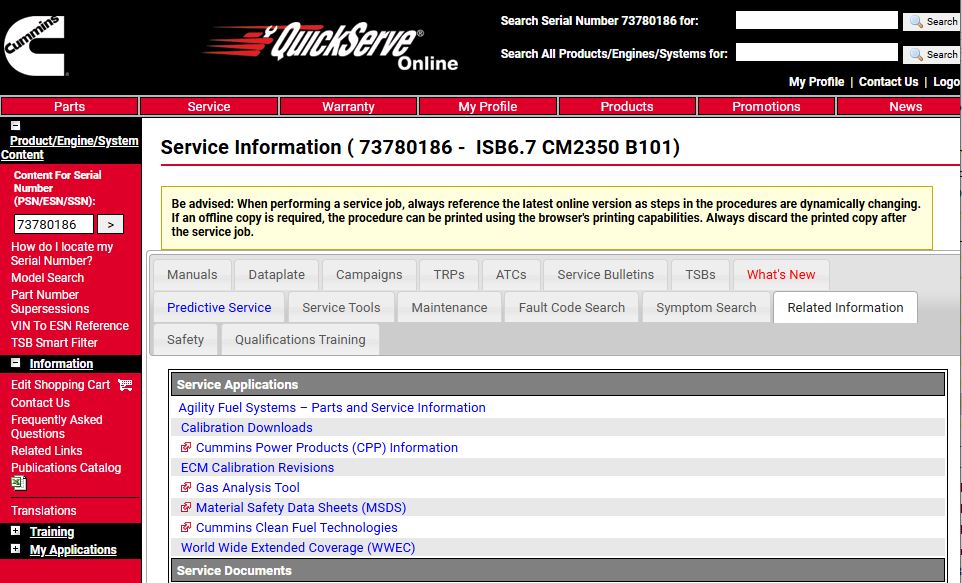Collapse the Information sidebar section
This screenshot has width=962, height=583.
coord(15,364)
